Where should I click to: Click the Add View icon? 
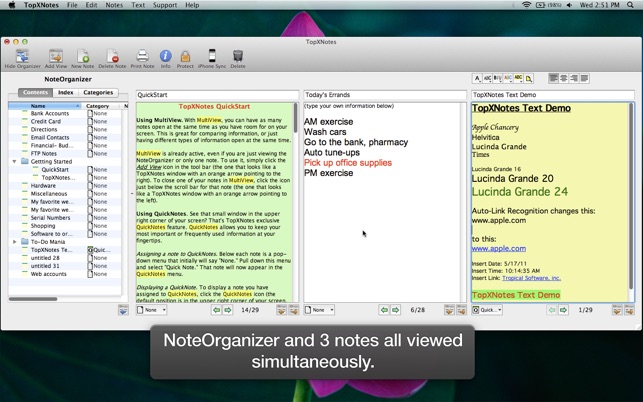coord(56,57)
